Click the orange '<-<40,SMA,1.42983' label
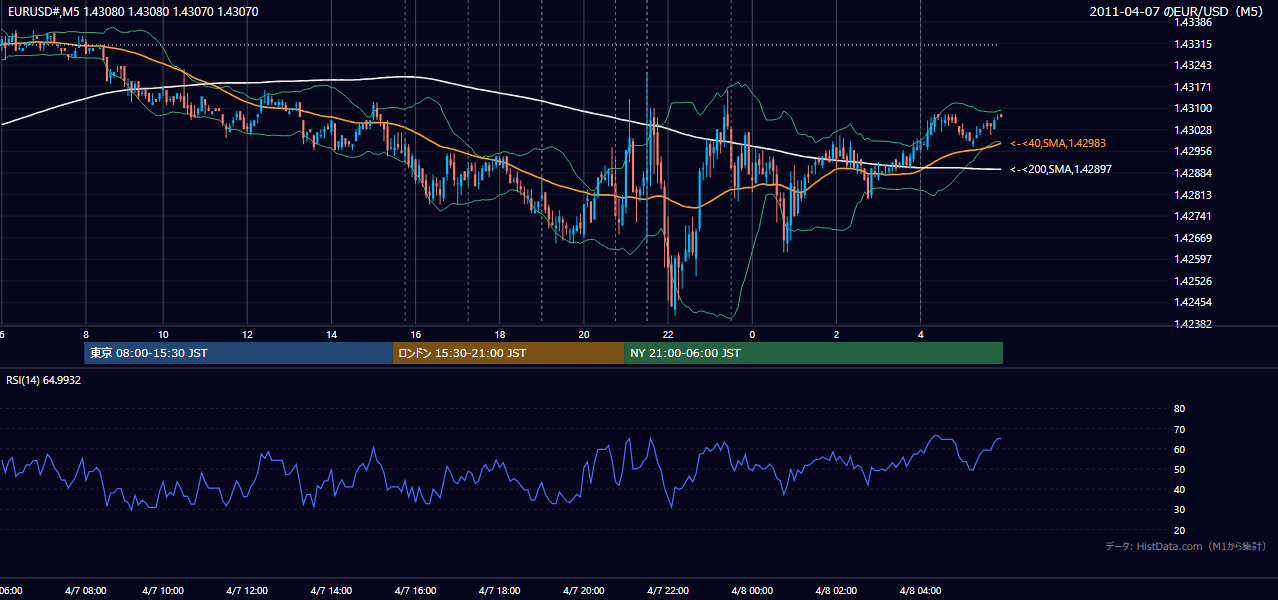The width and height of the screenshot is (1278, 600). point(1057,144)
